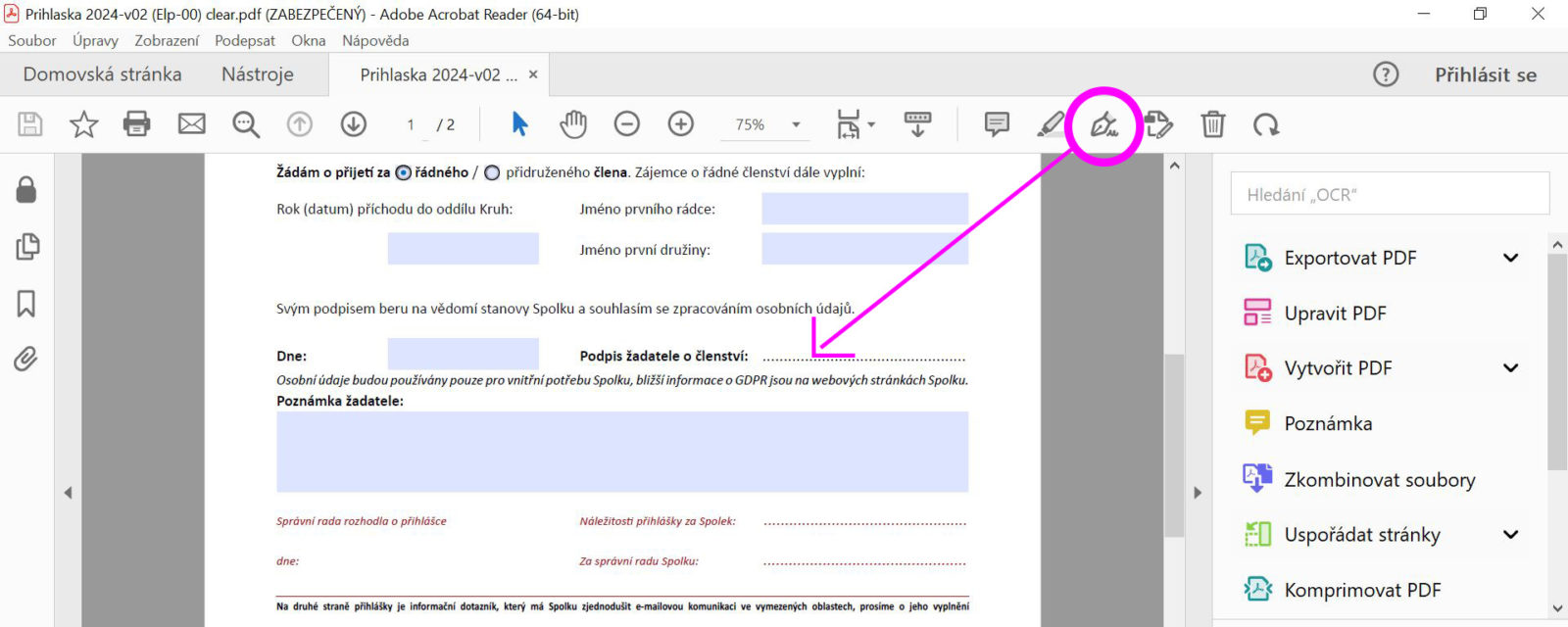The width and height of the screenshot is (1568, 627).
Task: Expand the Uspořádat stránky chevron
Action: click(1510, 534)
